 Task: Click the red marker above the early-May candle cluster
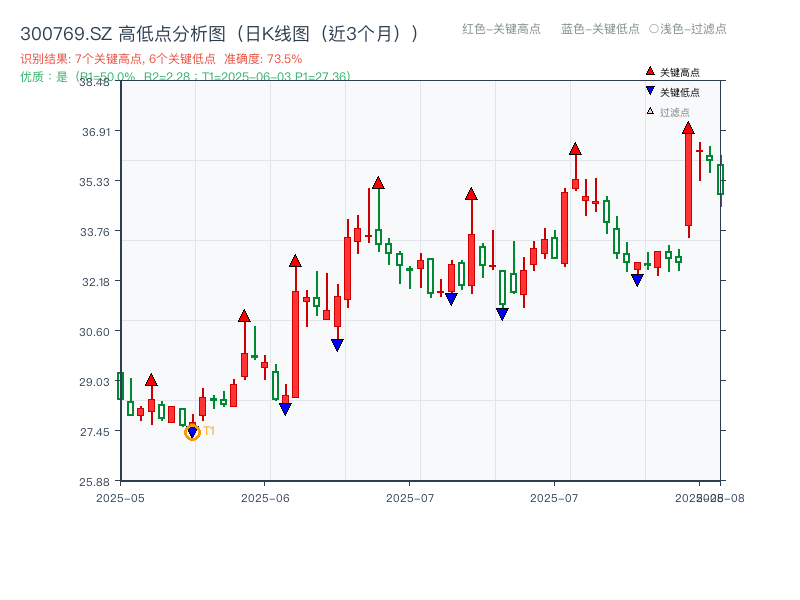tap(152, 380)
